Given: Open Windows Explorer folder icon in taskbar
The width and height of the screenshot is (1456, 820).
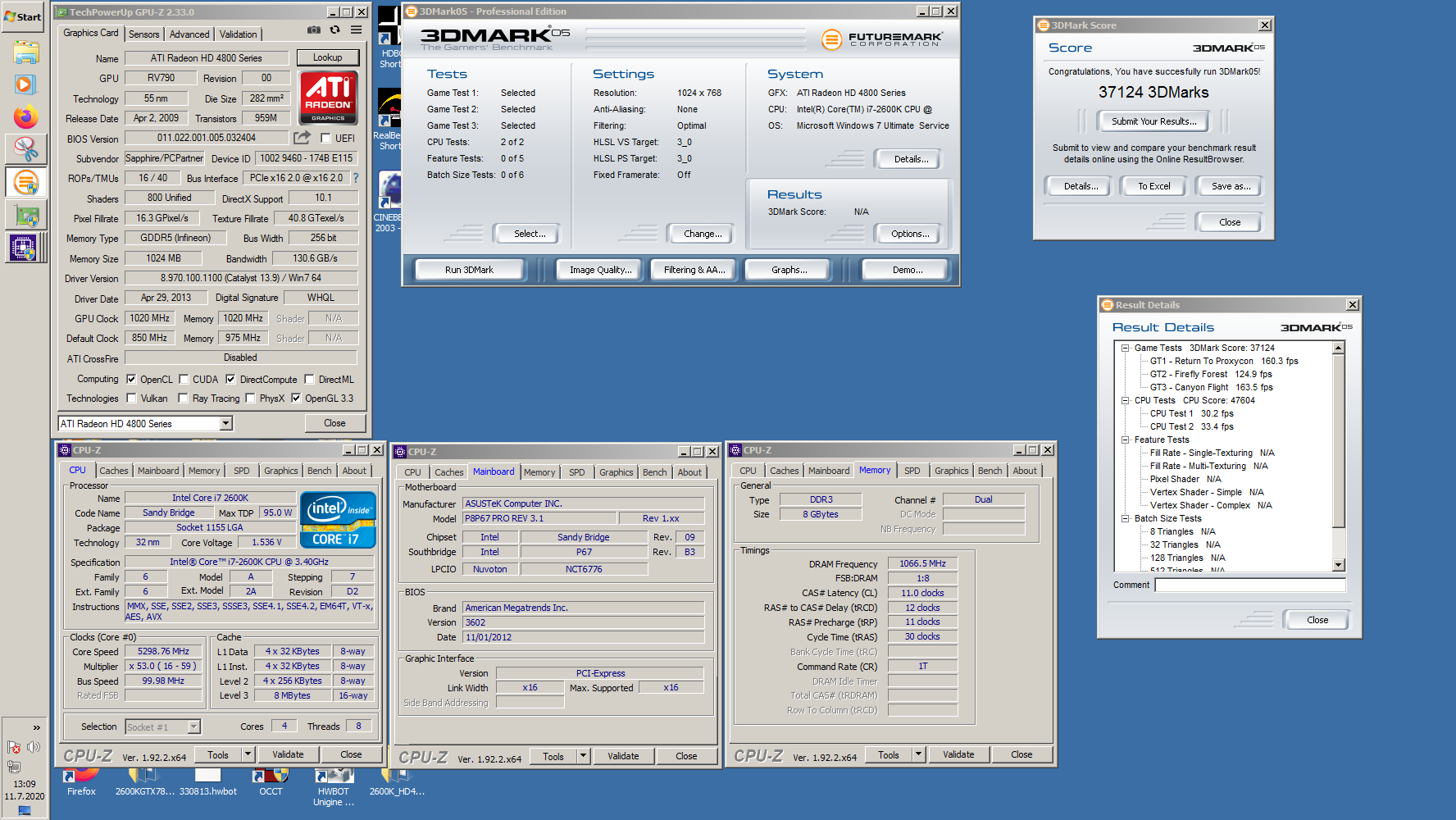Looking at the screenshot, I should 25,52.
